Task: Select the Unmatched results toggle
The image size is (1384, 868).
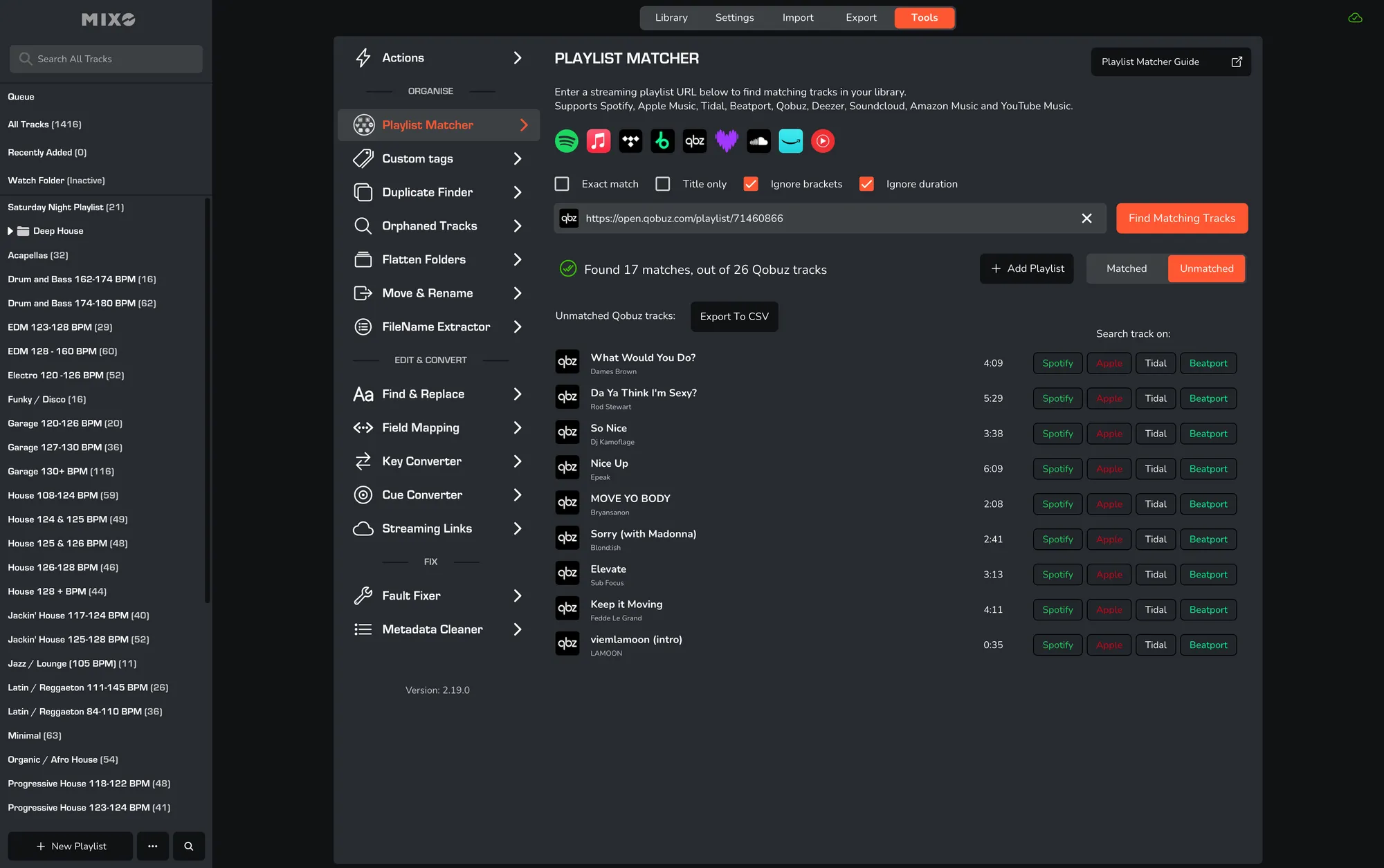Action: pos(1206,268)
